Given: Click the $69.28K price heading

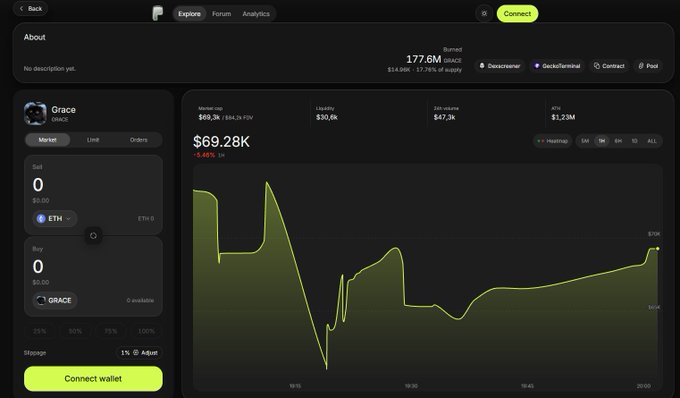Looking at the screenshot, I should click(x=221, y=142).
